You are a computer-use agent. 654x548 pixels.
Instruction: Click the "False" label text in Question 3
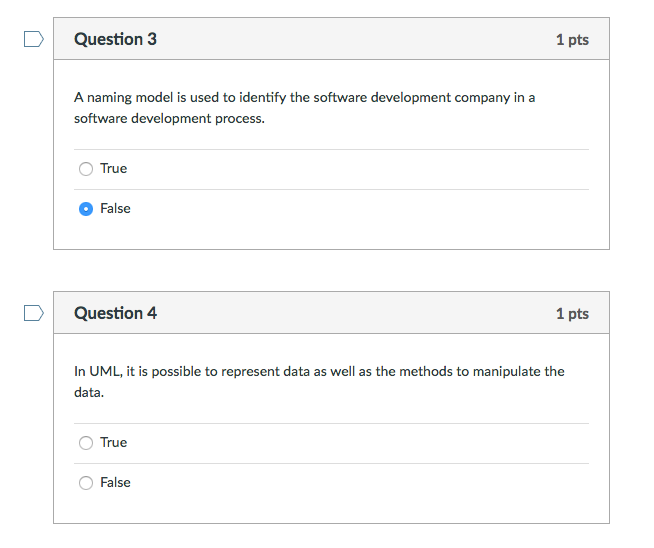tap(115, 209)
